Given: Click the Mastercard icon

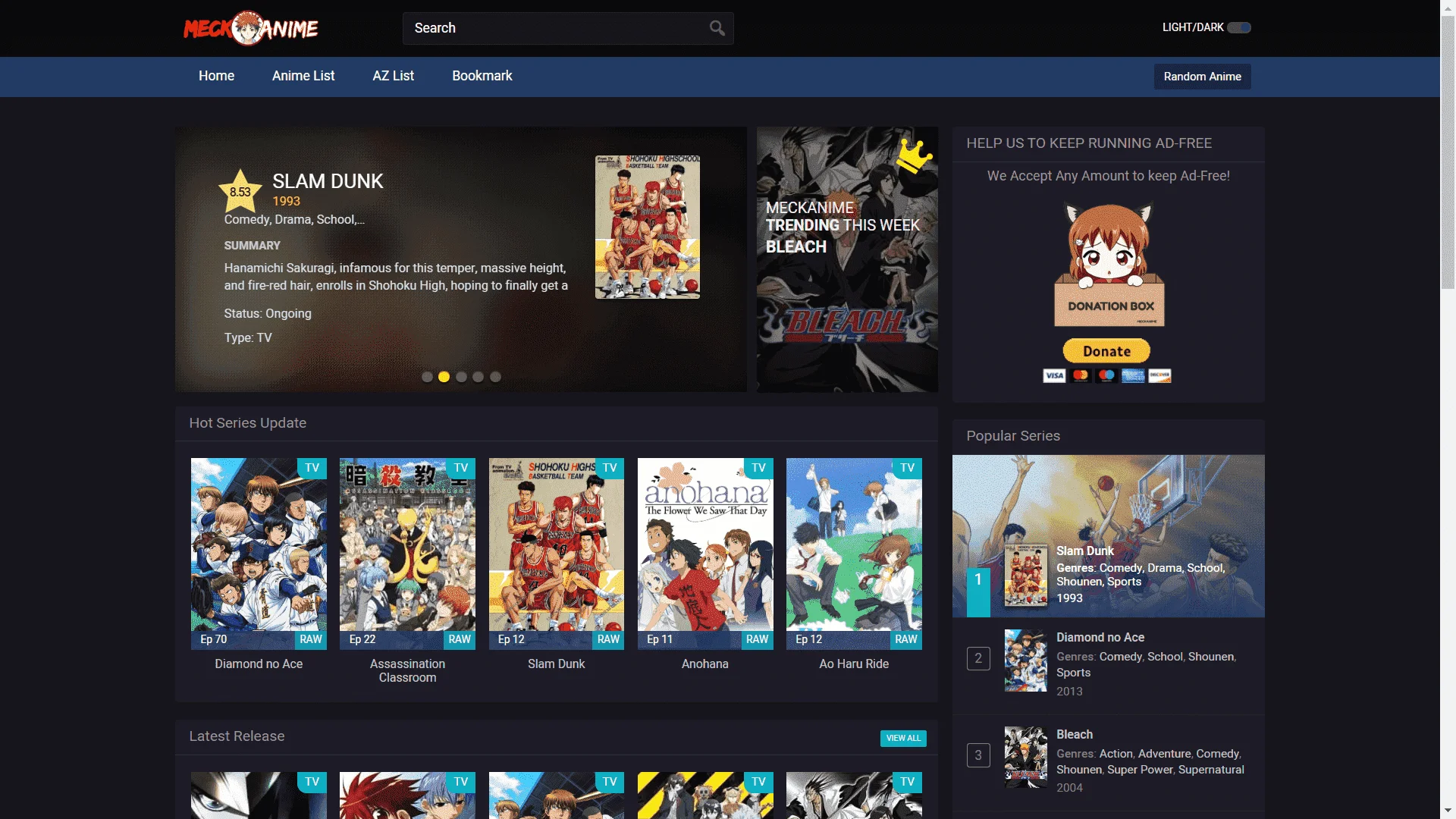Looking at the screenshot, I should coord(1081,375).
